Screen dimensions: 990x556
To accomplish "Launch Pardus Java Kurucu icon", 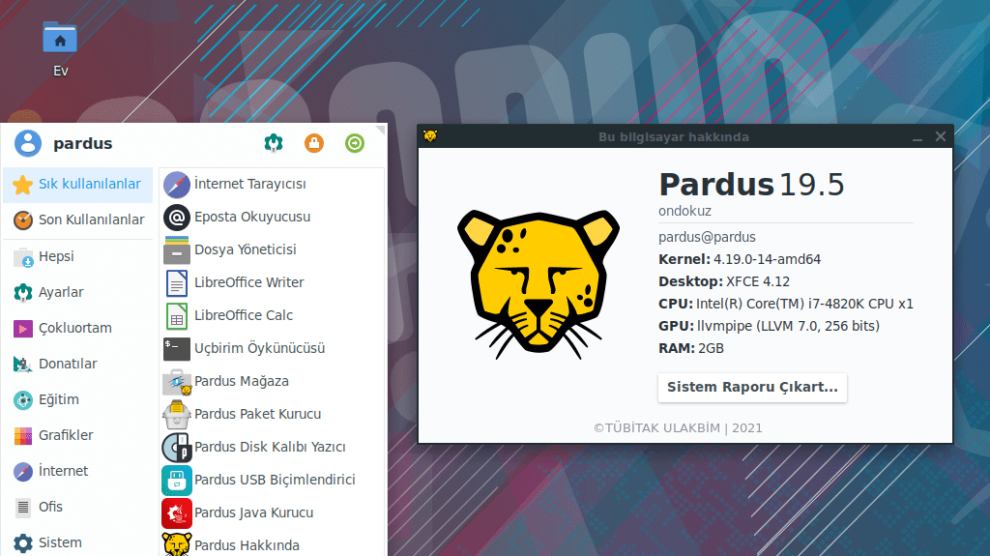I will tap(176, 512).
